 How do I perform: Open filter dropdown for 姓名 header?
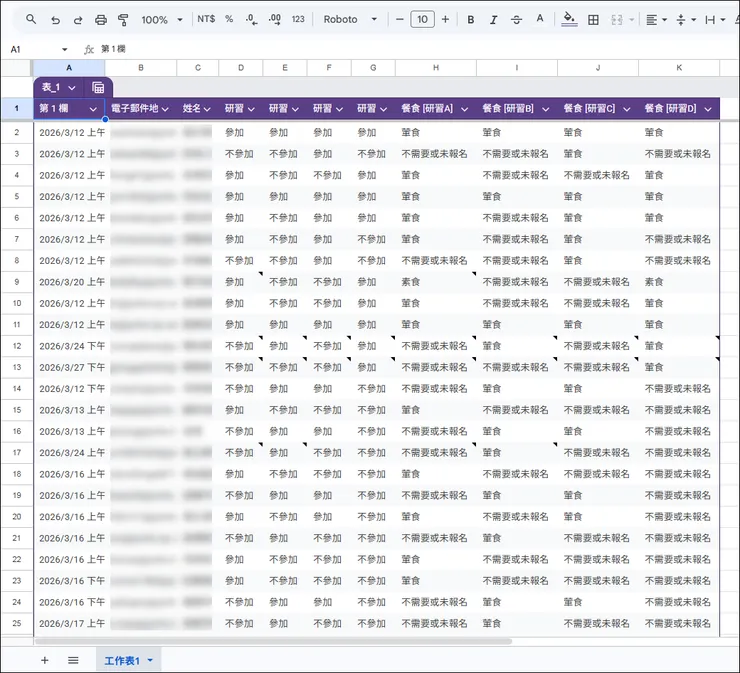pyautogui.click(x=207, y=109)
